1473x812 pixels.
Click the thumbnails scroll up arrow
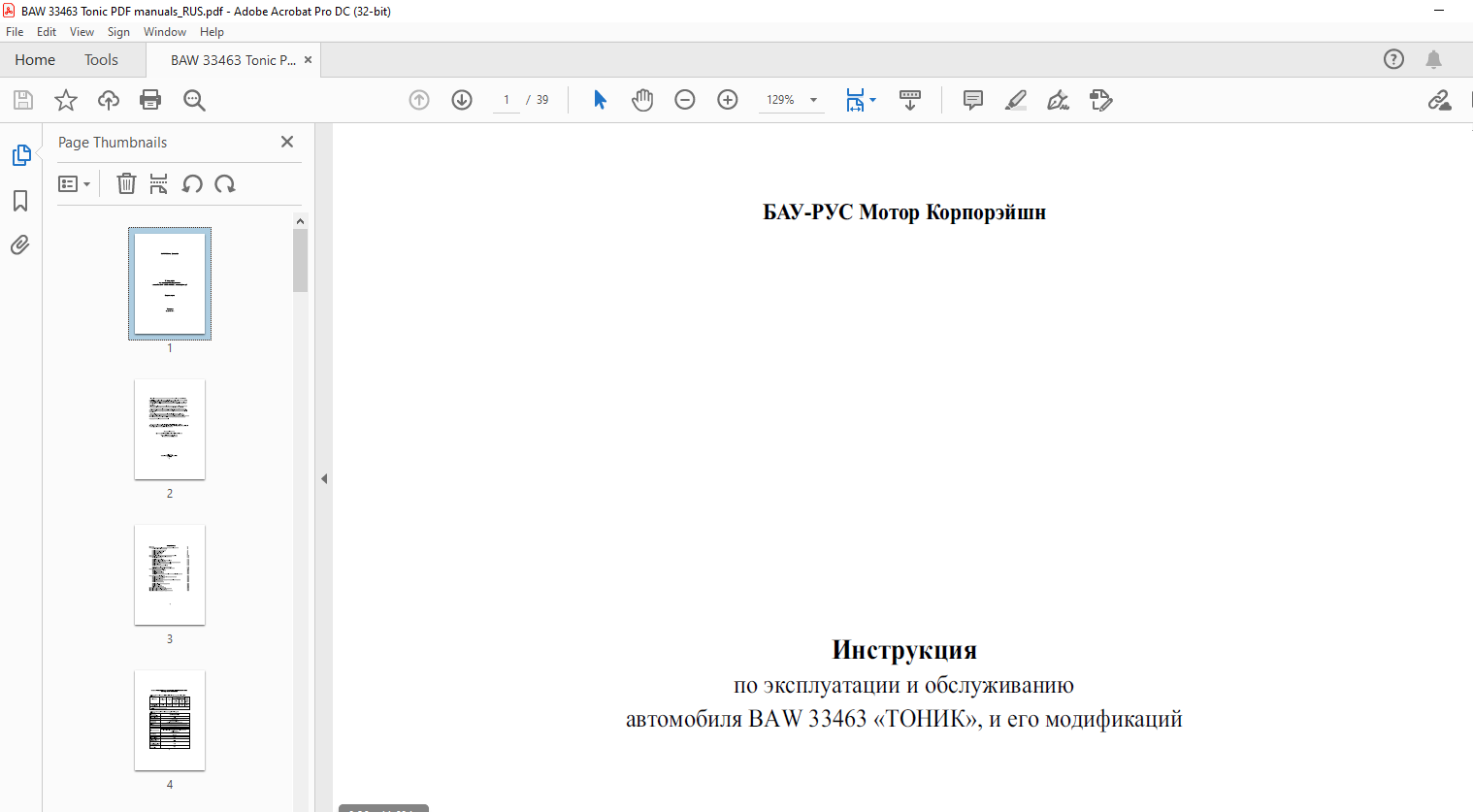(x=300, y=221)
